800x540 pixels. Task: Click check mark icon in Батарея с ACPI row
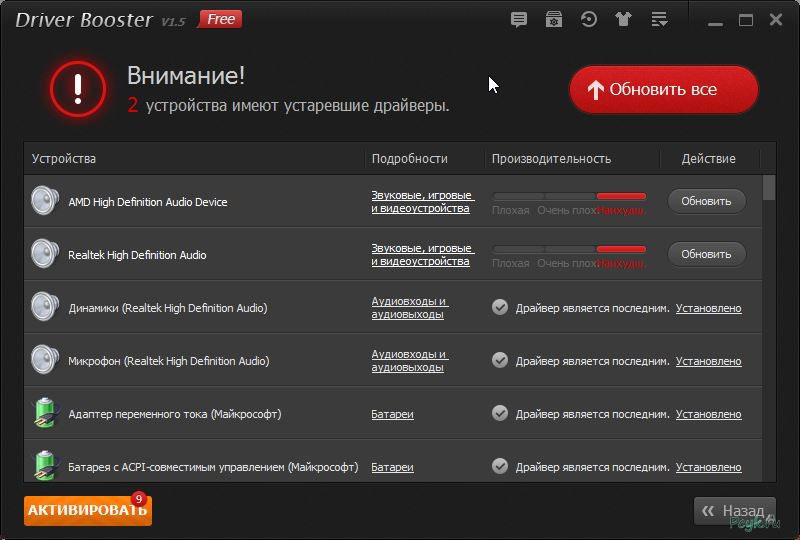500,466
